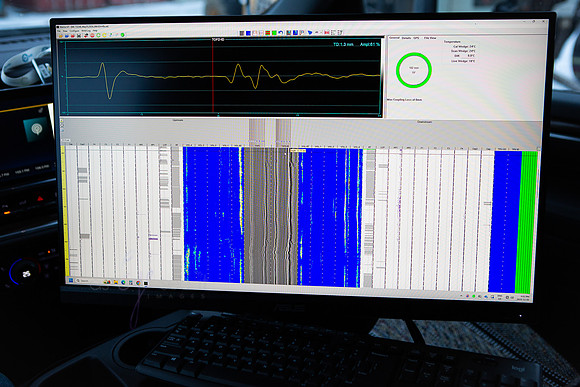Viewport: 580px width, 387px height.
Task: Click the solid green square toolbar icon
Action: 274,33
